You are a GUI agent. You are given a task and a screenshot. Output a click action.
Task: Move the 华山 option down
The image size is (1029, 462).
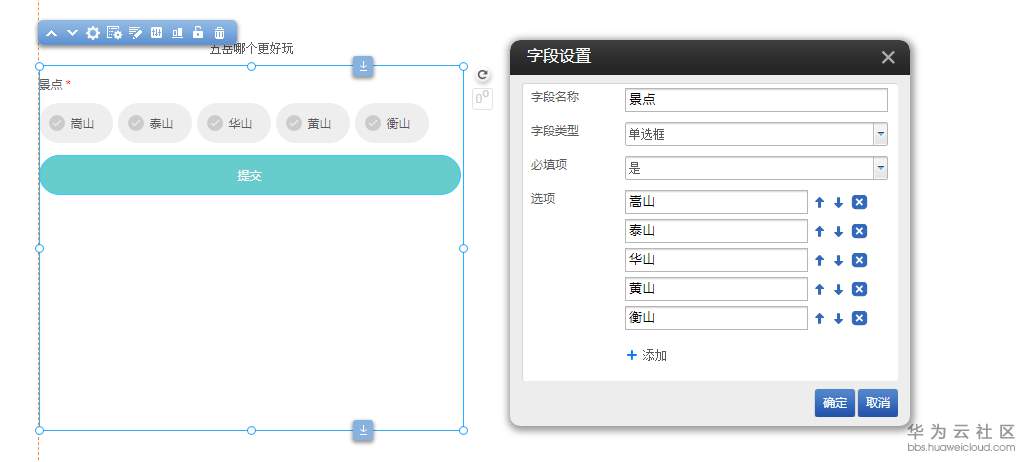(x=838, y=260)
